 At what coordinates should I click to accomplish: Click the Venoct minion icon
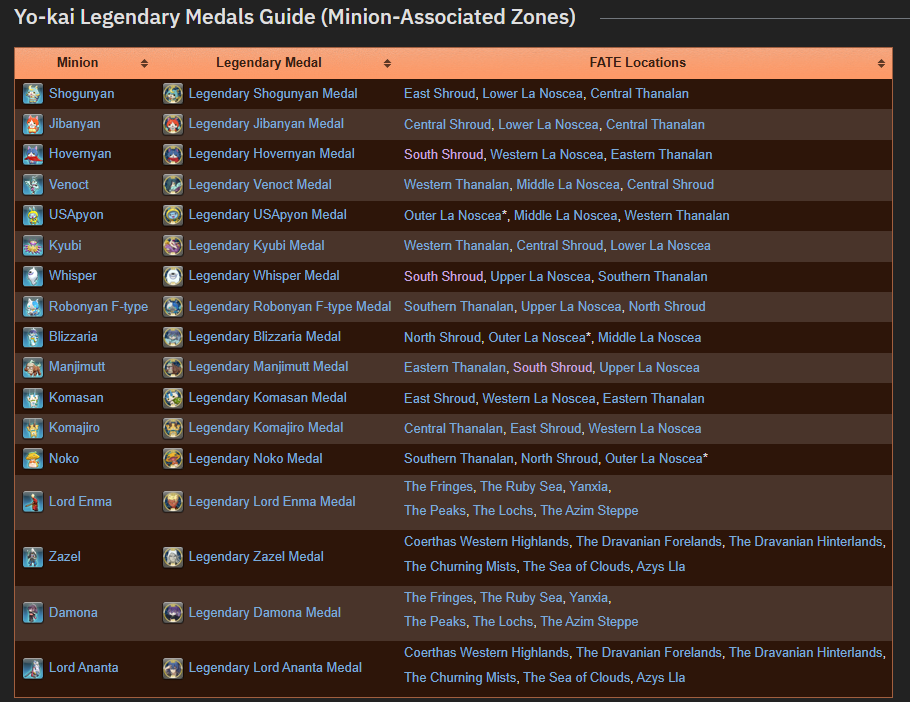tap(33, 184)
